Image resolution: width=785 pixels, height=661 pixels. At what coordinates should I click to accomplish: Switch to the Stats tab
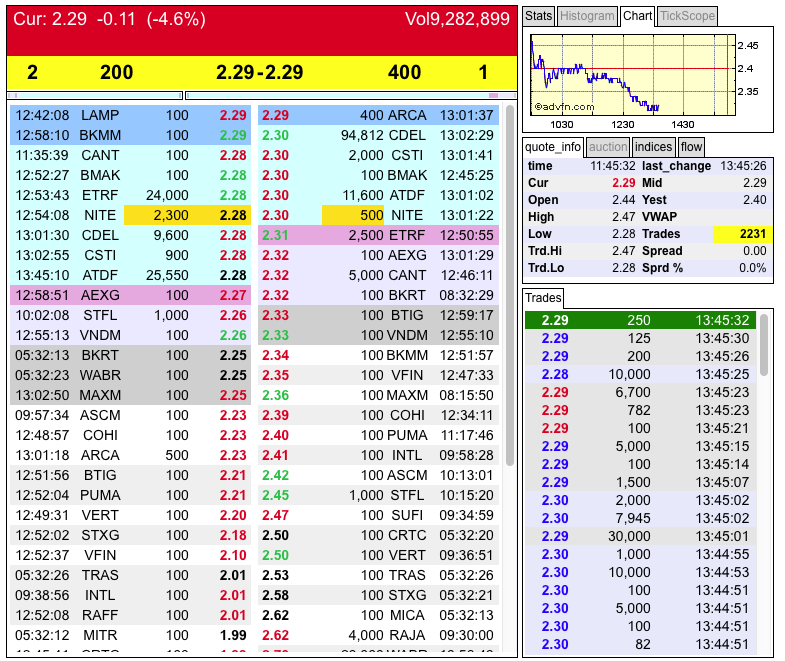click(538, 16)
